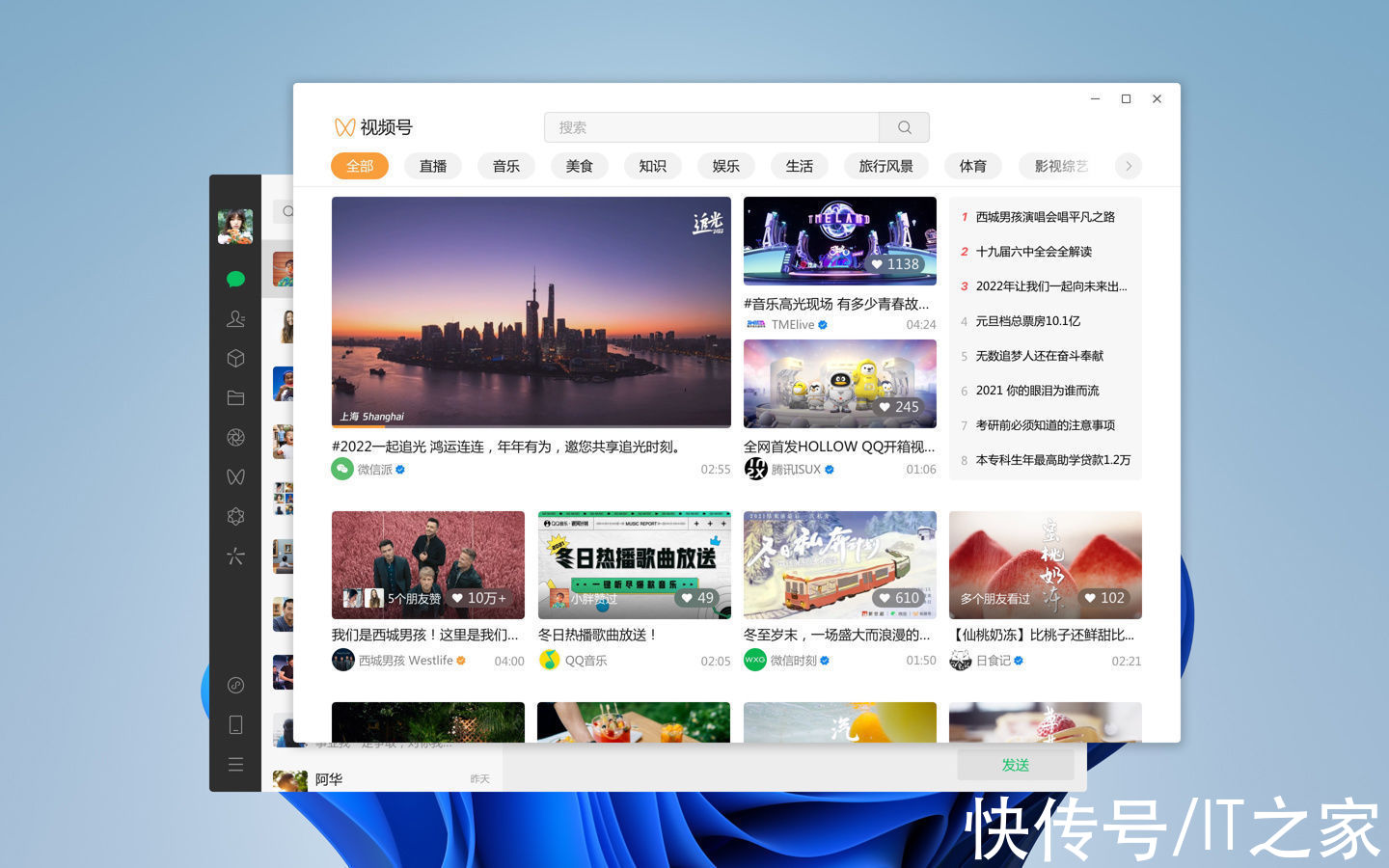Play the Shanghai skyline featured video
The image size is (1389, 868).
click(531, 312)
